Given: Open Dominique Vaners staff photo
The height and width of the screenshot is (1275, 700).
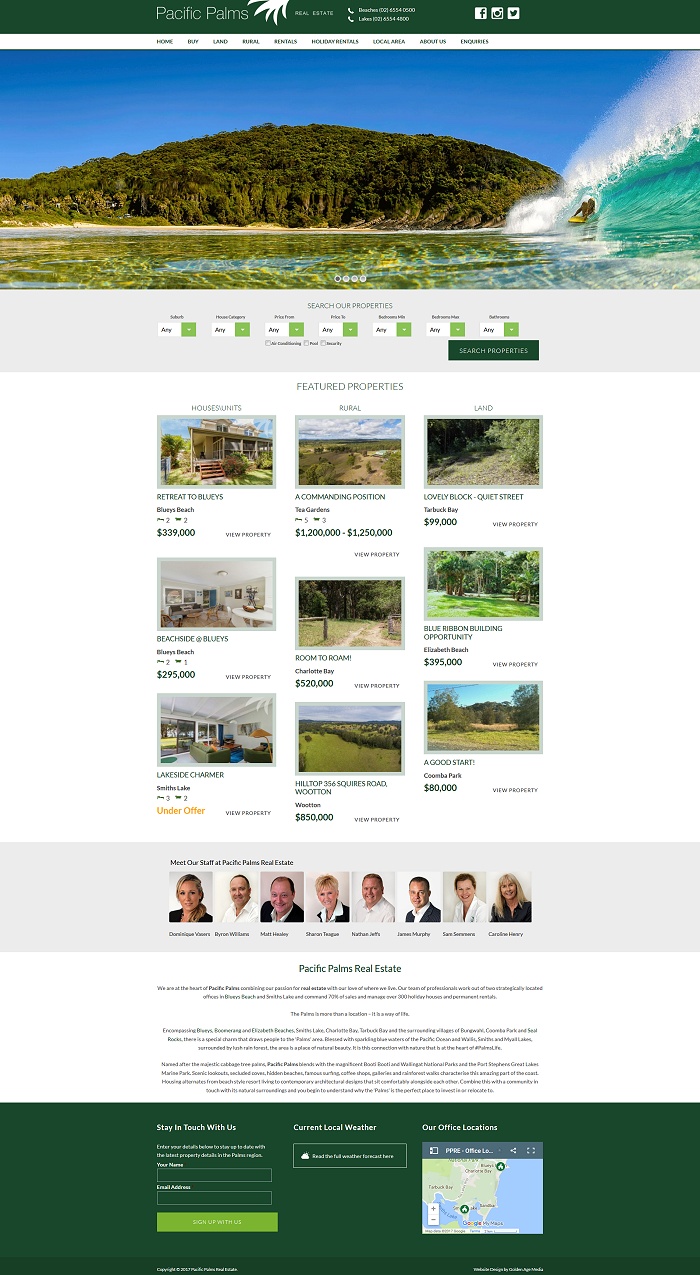Looking at the screenshot, I should pos(191,897).
